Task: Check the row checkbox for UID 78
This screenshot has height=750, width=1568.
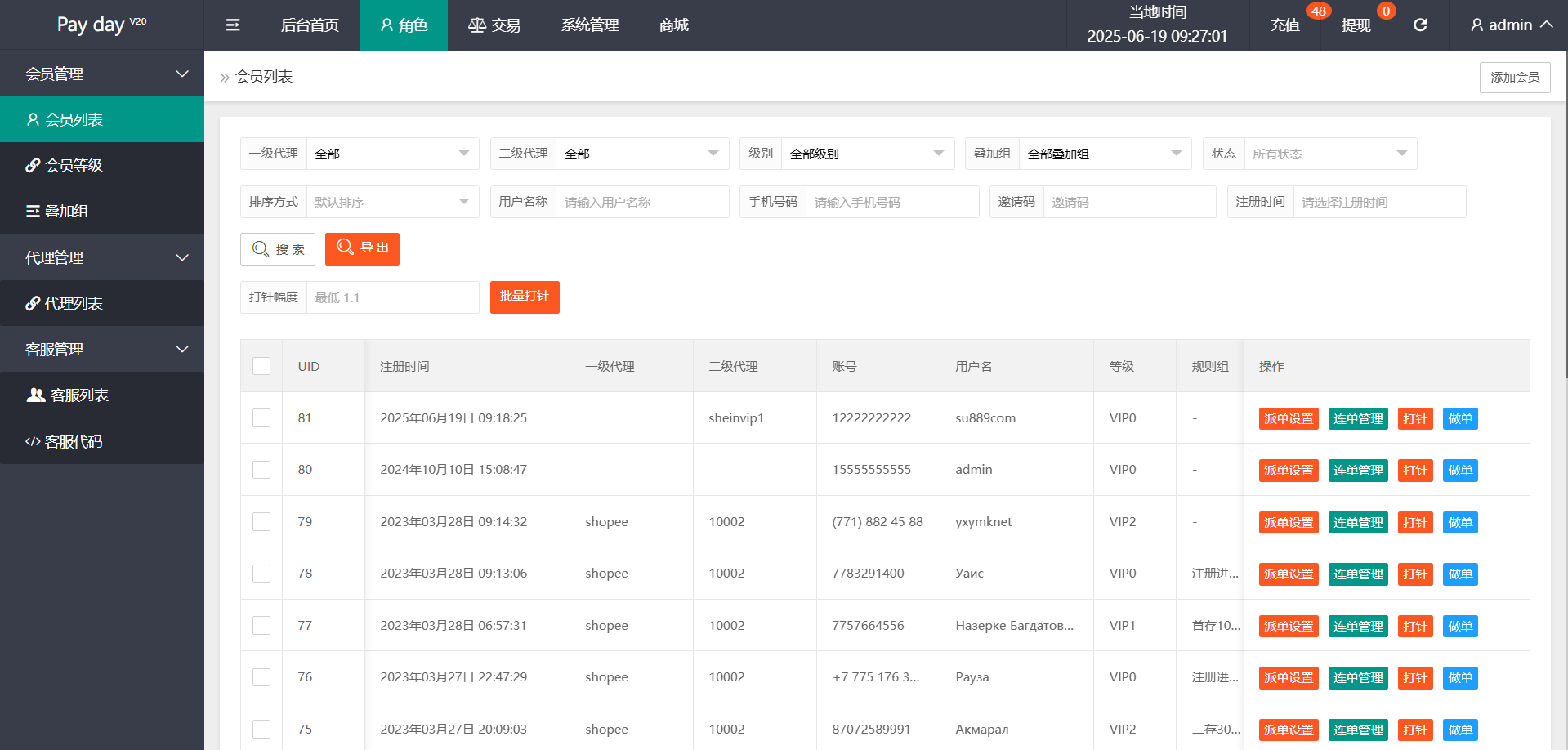Action: 261,574
